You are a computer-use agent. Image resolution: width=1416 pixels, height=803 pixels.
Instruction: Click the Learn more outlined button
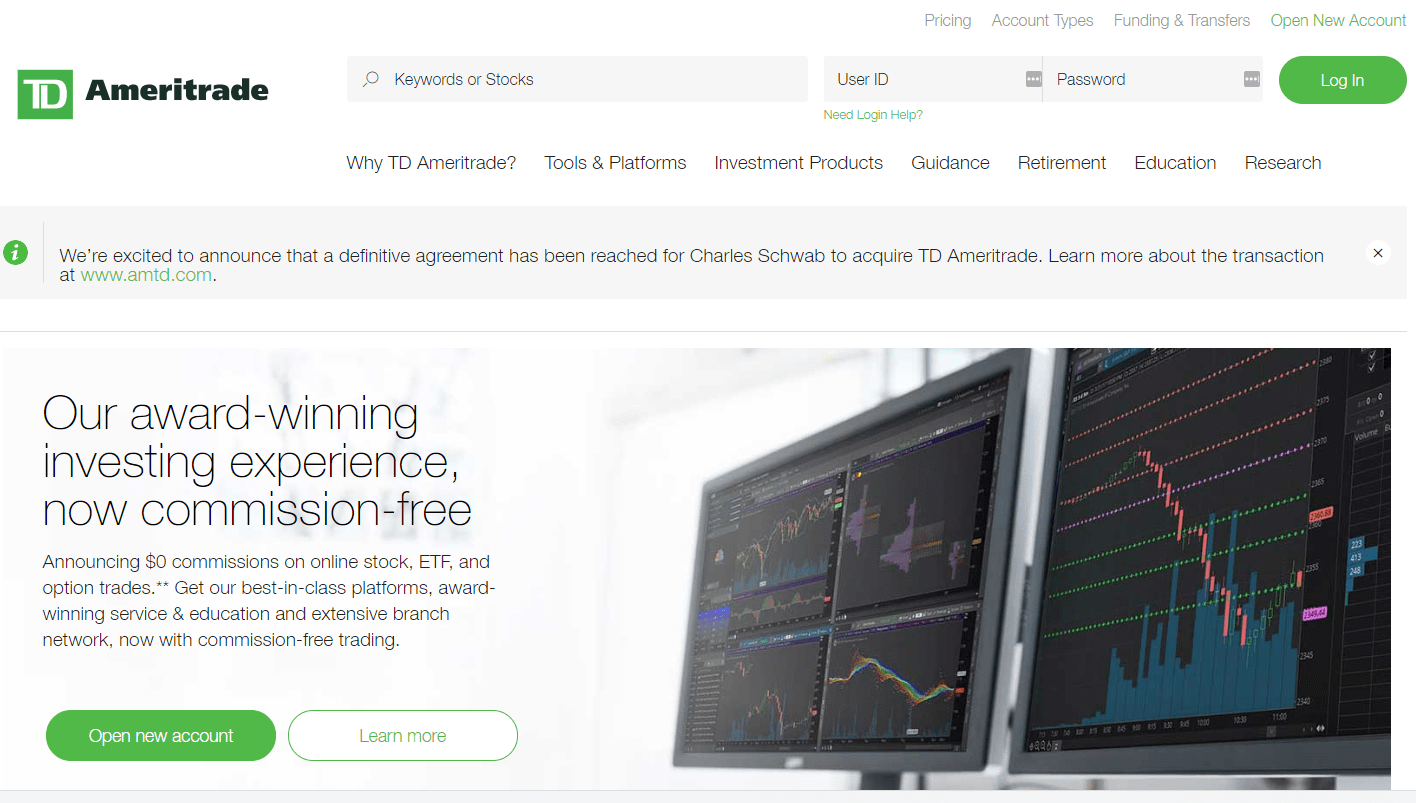pyautogui.click(x=402, y=736)
